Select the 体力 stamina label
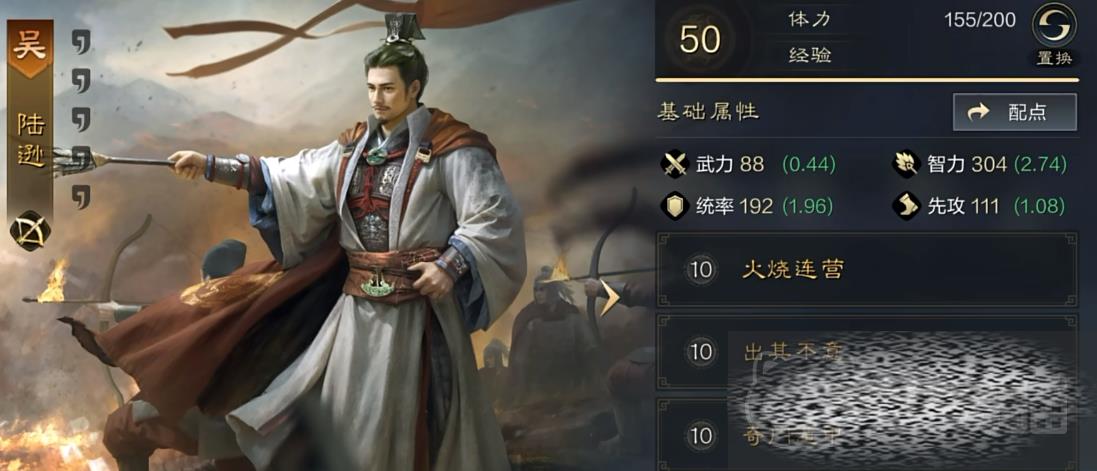Image resolution: width=1097 pixels, height=471 pixels. (x=809, y=19)
